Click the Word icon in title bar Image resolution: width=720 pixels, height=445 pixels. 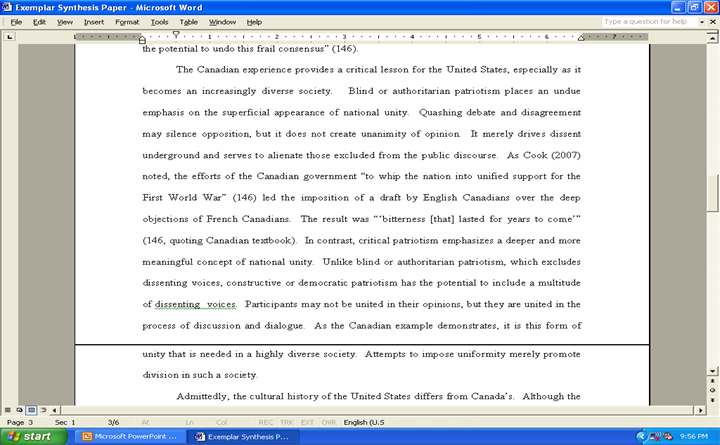(6, 7)
